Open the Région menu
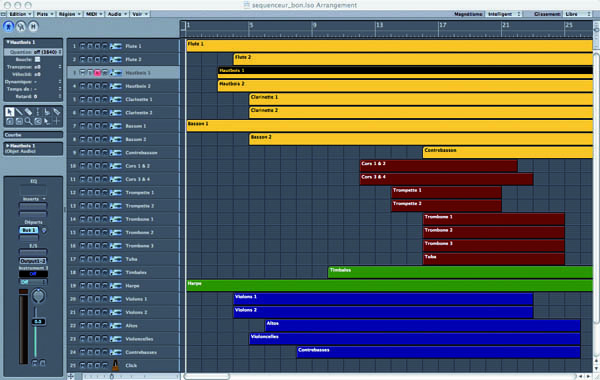Viewport: 600px width, 380px height. [x=69, y=14]
